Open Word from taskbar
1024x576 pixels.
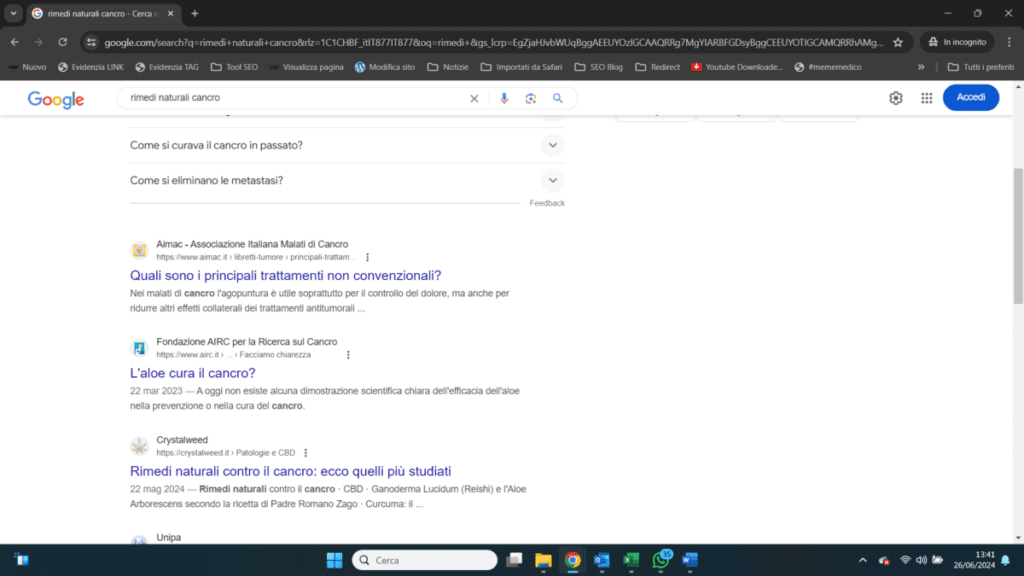(690, 560)
